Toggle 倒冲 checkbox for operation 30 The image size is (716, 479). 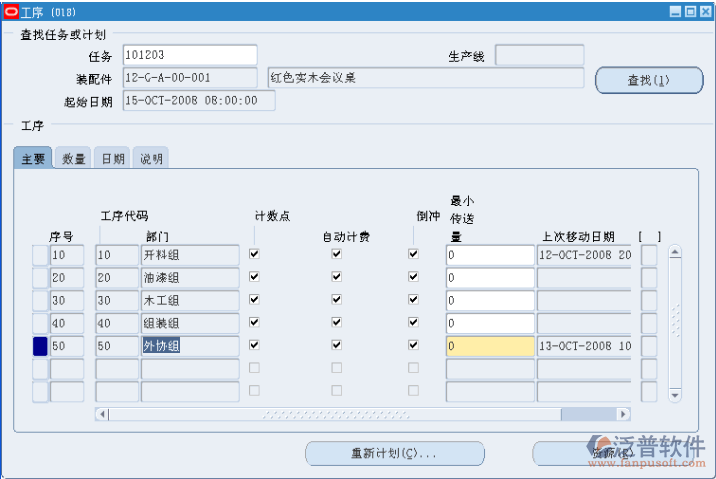(x=413, y=301)
